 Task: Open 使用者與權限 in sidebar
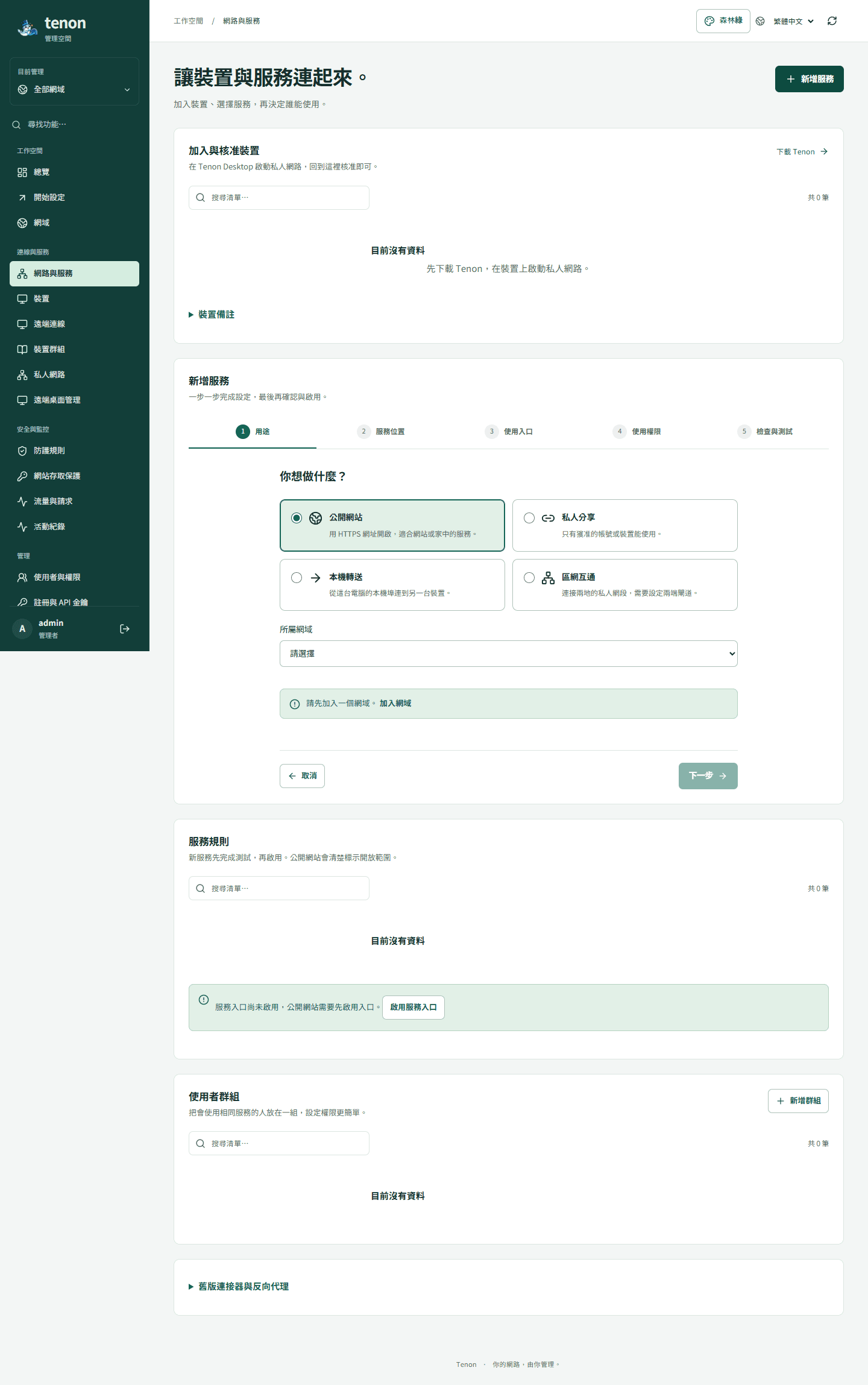pyautogui.click(x=74, y=578)
